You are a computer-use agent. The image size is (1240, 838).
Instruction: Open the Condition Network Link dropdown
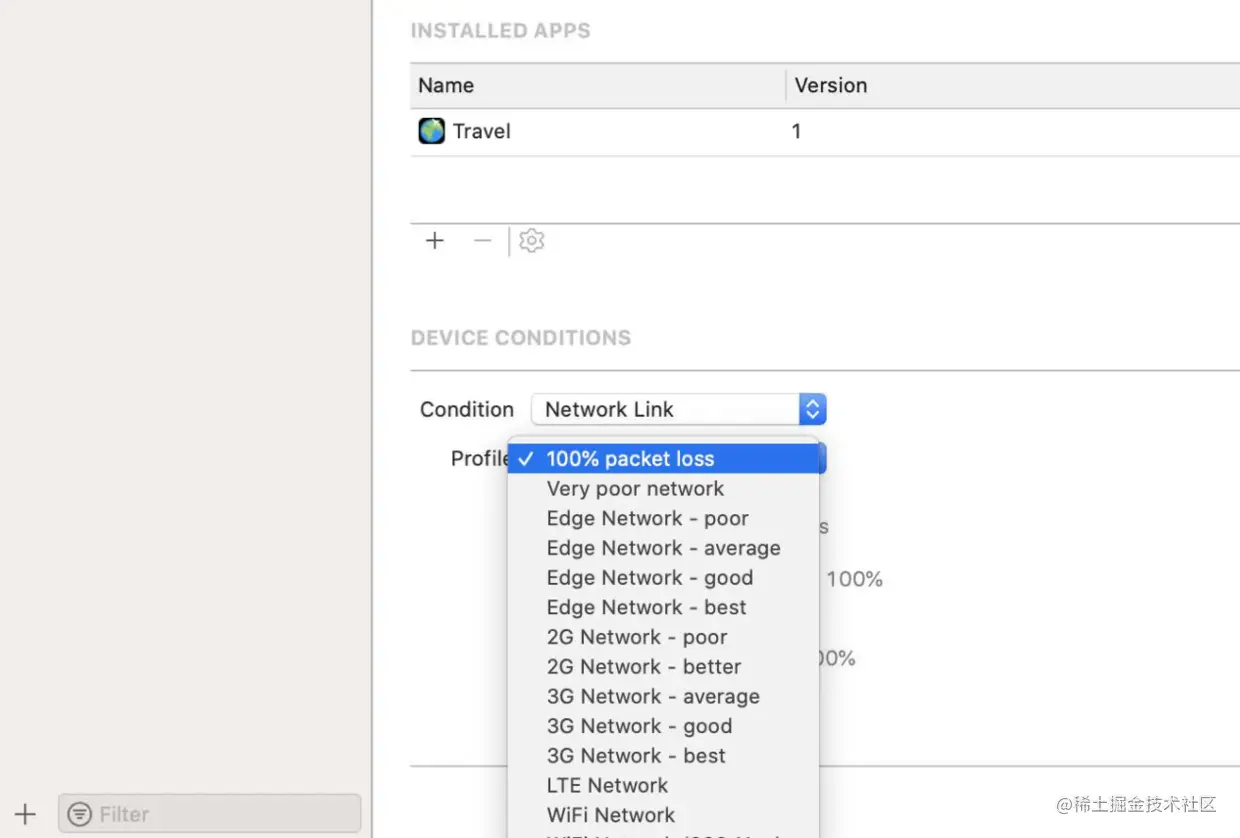click(678, 409)
